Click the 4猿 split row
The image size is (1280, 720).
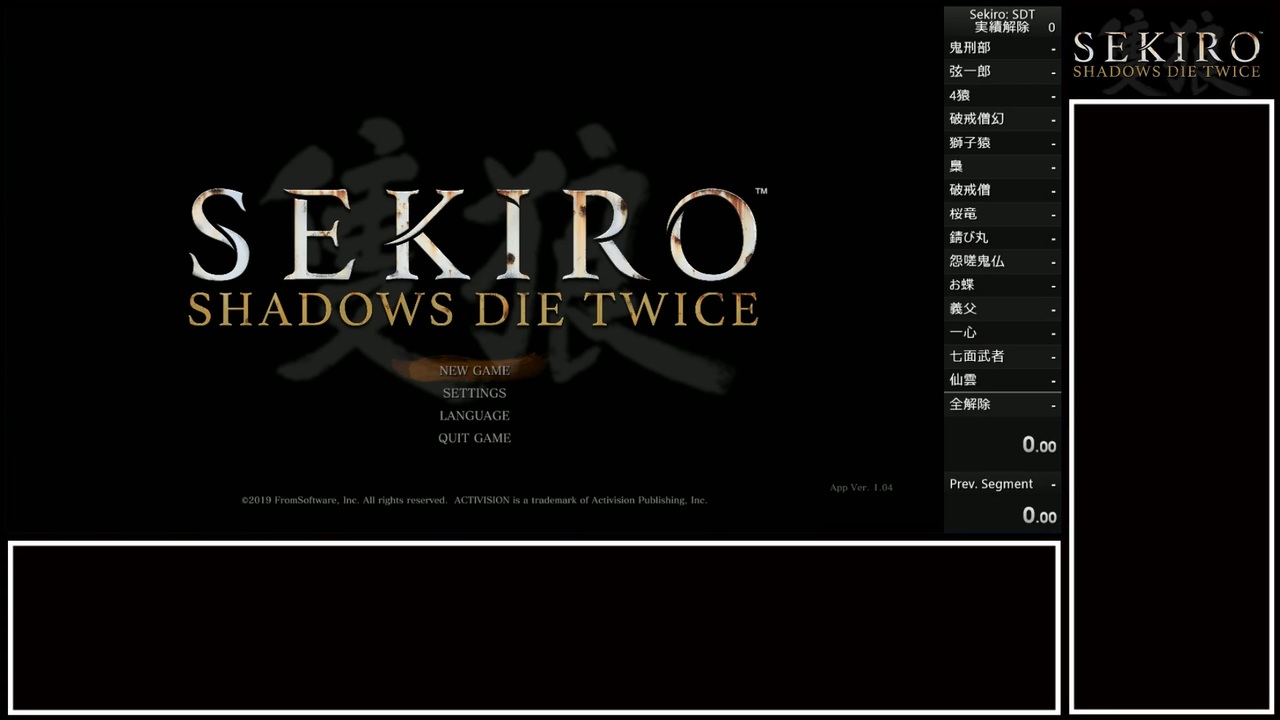tap(1002, 95)
